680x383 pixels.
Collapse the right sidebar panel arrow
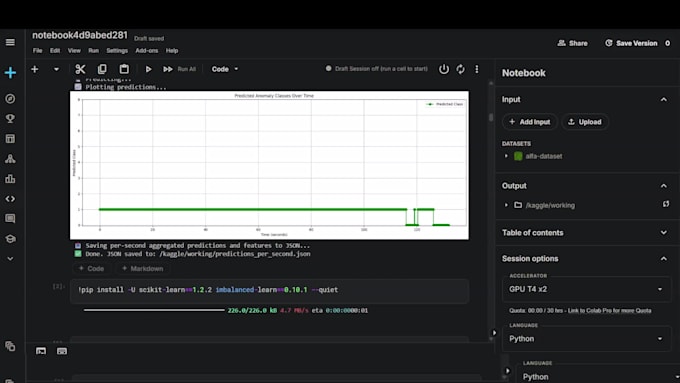pyautogui.click(x=494, y=333)
